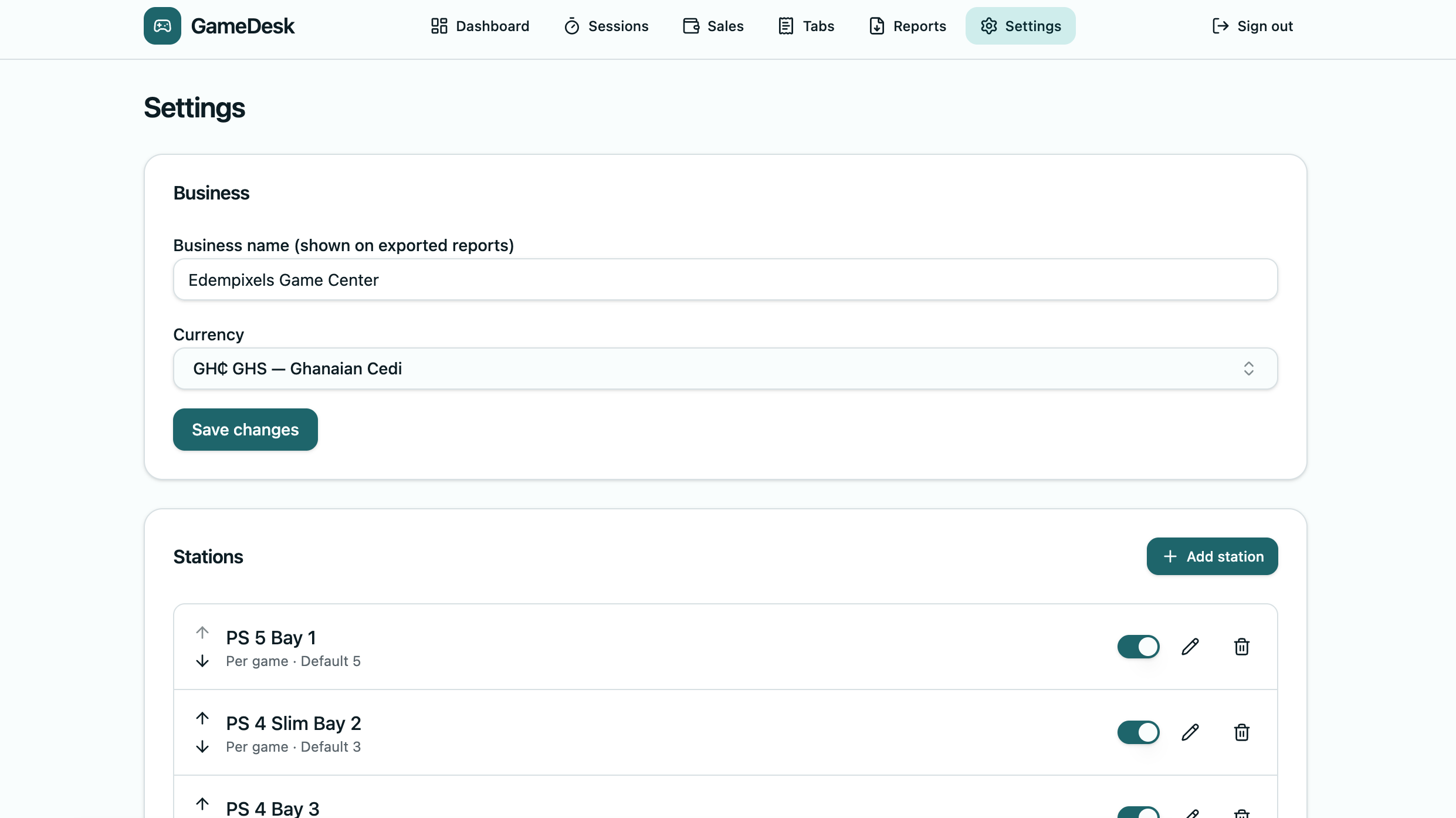Toggle PS 4 Slim Bay 2 switch
The height and width of the screenshot is (818, 1456).
1138,732
